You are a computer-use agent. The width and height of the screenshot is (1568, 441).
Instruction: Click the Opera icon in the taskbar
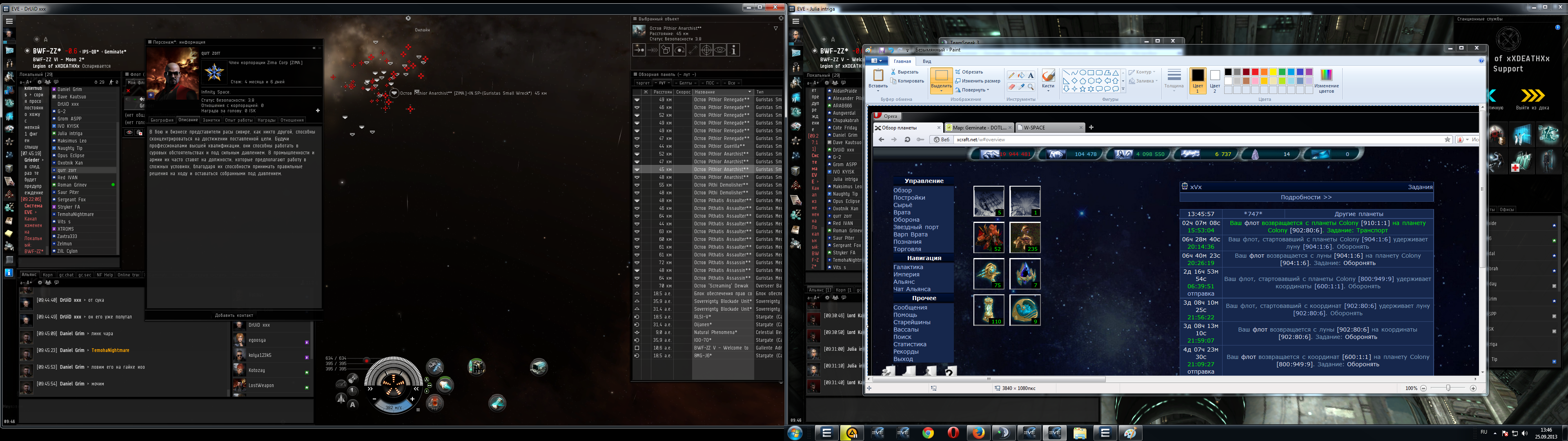coord(953,433)
